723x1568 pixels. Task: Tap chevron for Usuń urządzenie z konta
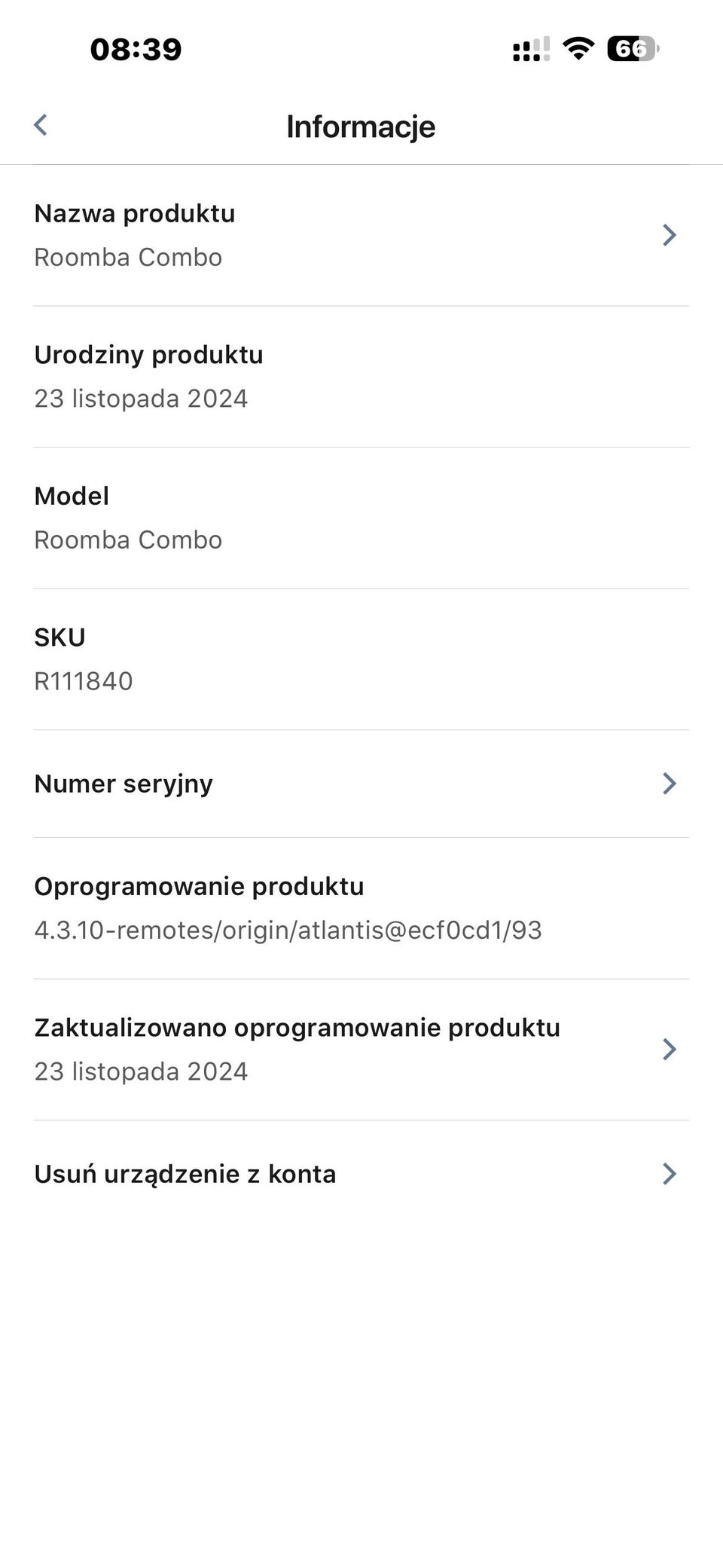click(669, 1173)
